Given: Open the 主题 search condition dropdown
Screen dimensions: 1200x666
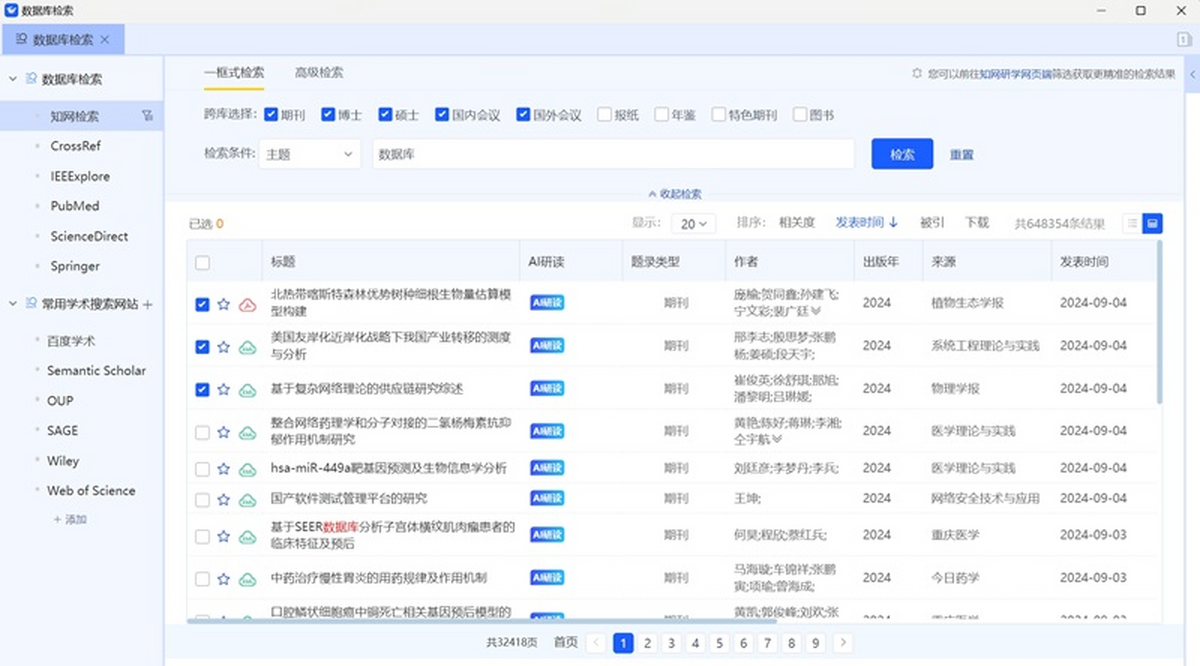Looking at the screenshot, I should (309, 154).
